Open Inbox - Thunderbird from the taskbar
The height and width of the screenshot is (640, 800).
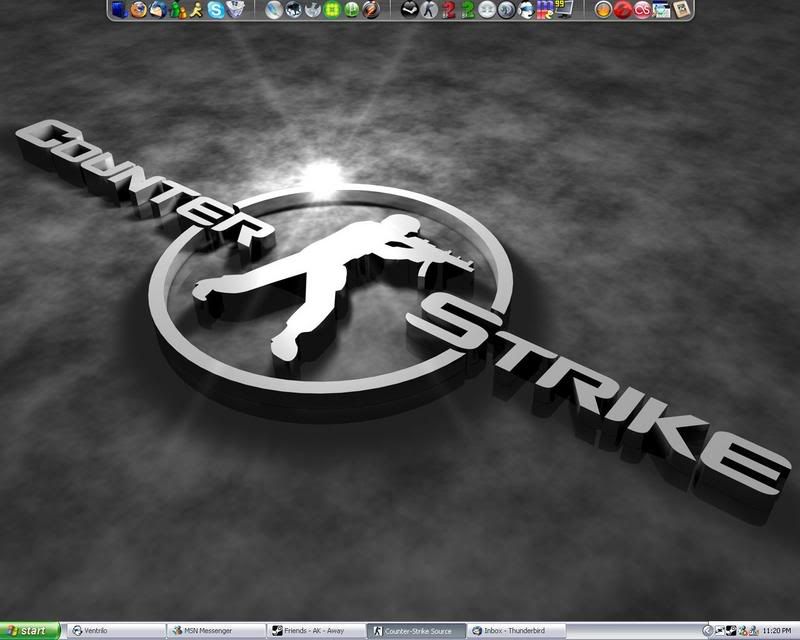pyautogui.click(x=516, y=631)
